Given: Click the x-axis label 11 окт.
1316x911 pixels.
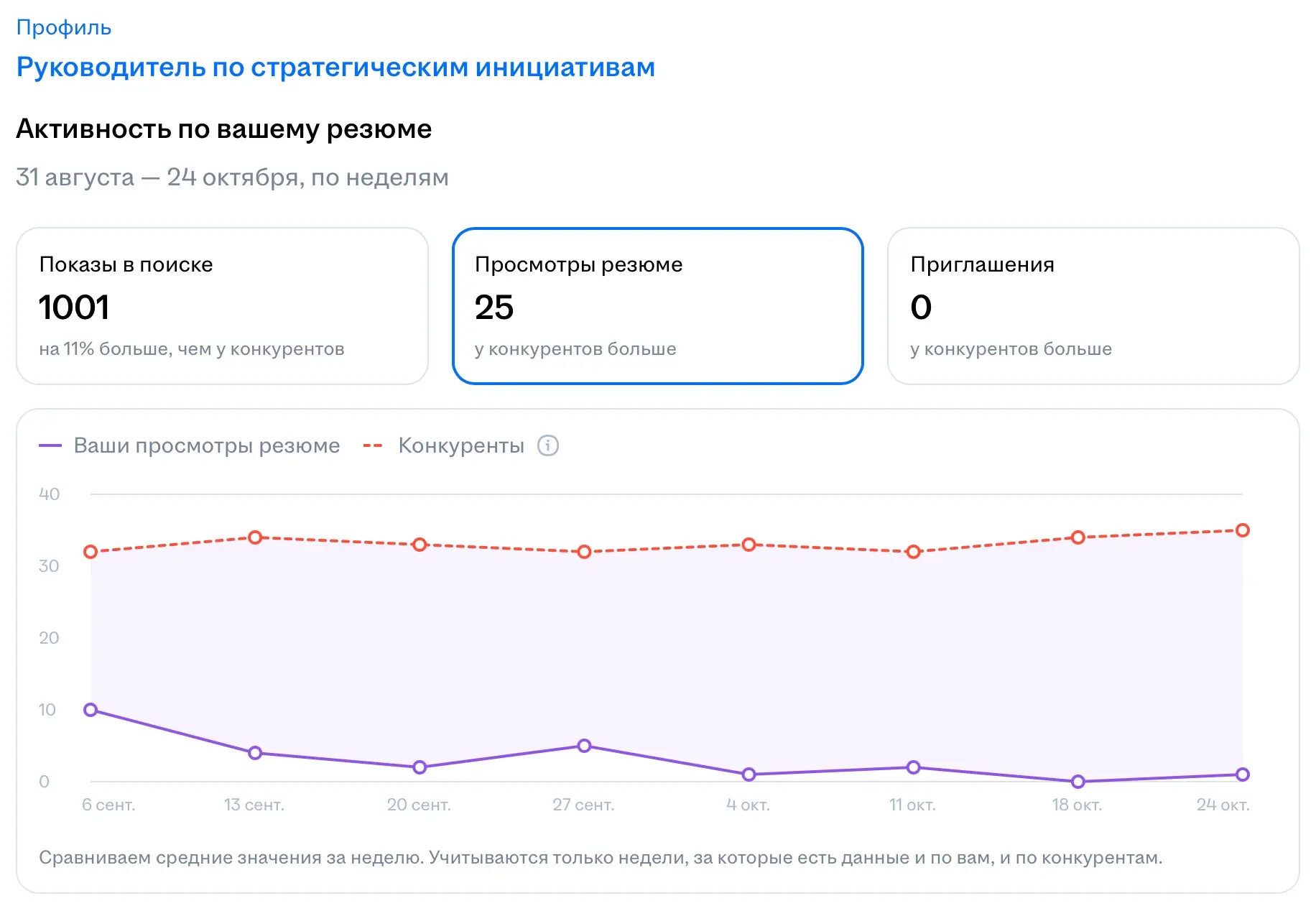Looking at the screenshot, I should (912, 805).
